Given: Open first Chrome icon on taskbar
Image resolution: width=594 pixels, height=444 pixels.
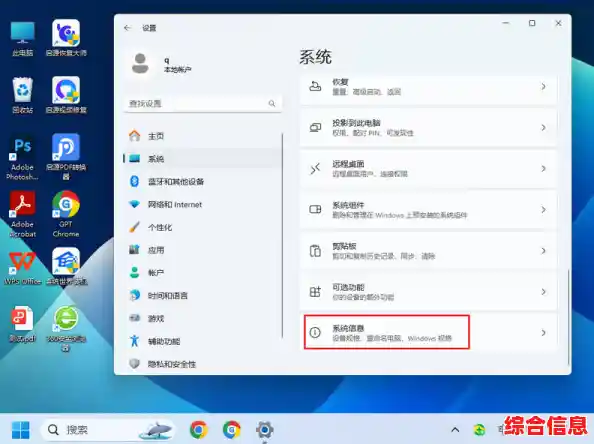Looking at the screenshot, I should pyautogui.click(x=199, y=430).
